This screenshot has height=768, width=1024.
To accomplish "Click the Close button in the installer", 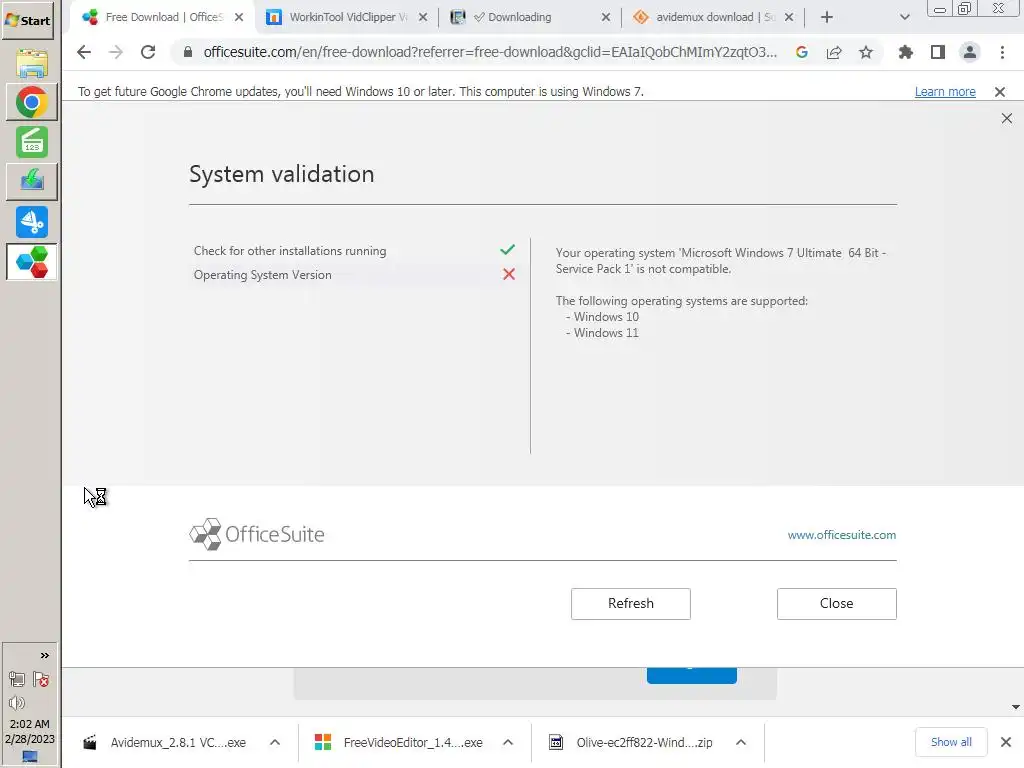I will point(837,603).
